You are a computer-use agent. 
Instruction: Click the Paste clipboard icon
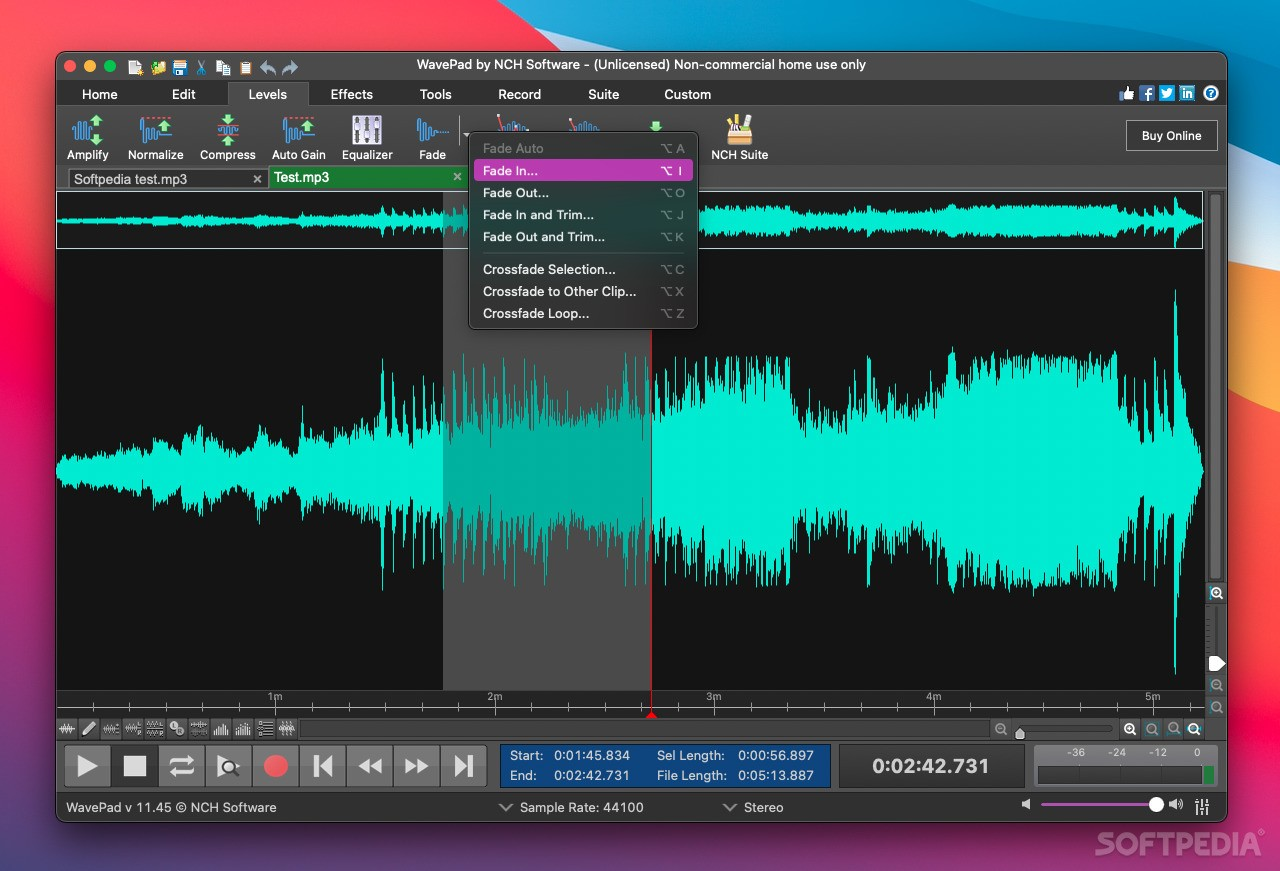pos(245,67)
